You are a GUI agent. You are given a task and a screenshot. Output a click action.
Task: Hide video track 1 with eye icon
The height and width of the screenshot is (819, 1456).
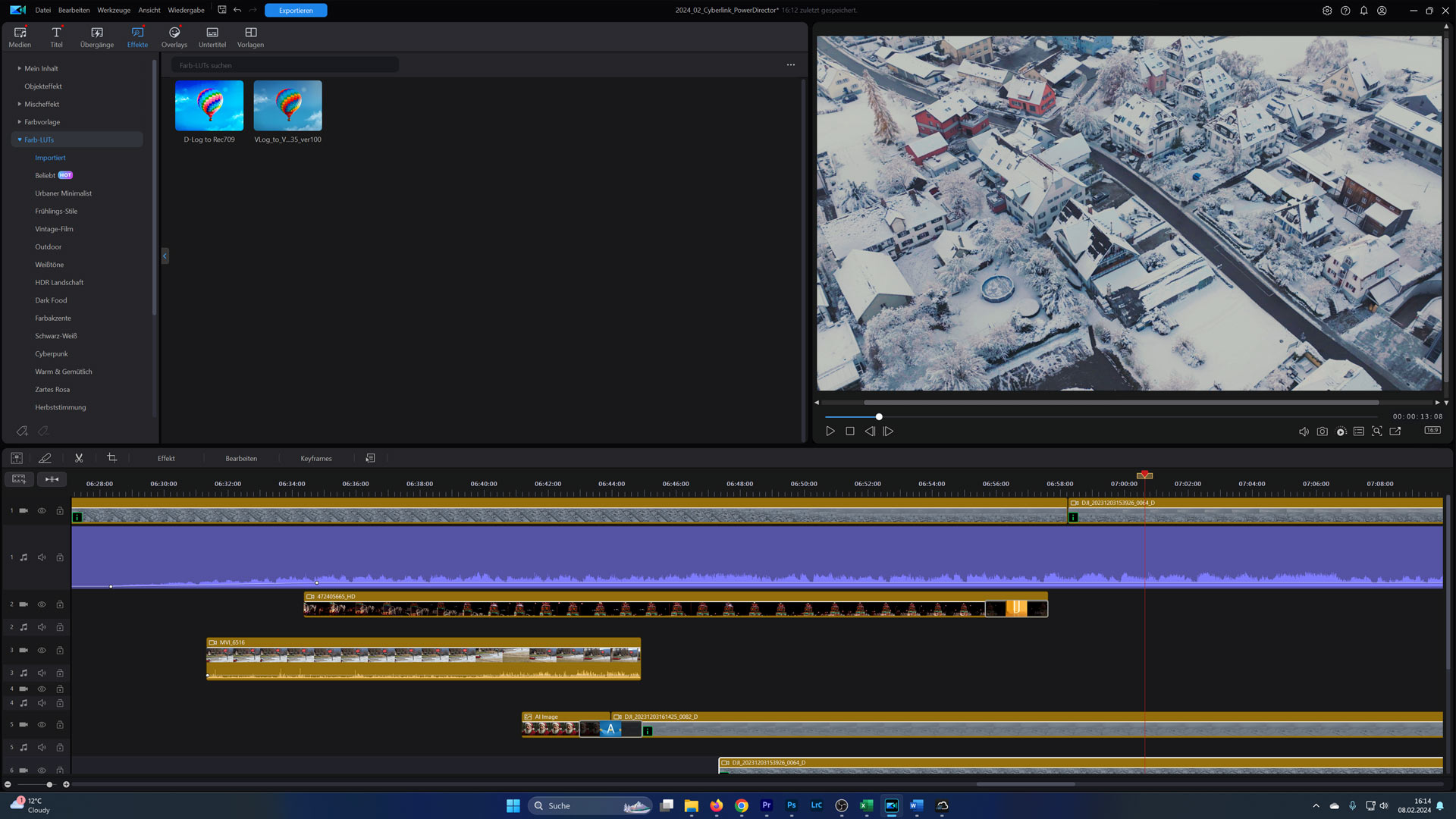pos(42,511)
